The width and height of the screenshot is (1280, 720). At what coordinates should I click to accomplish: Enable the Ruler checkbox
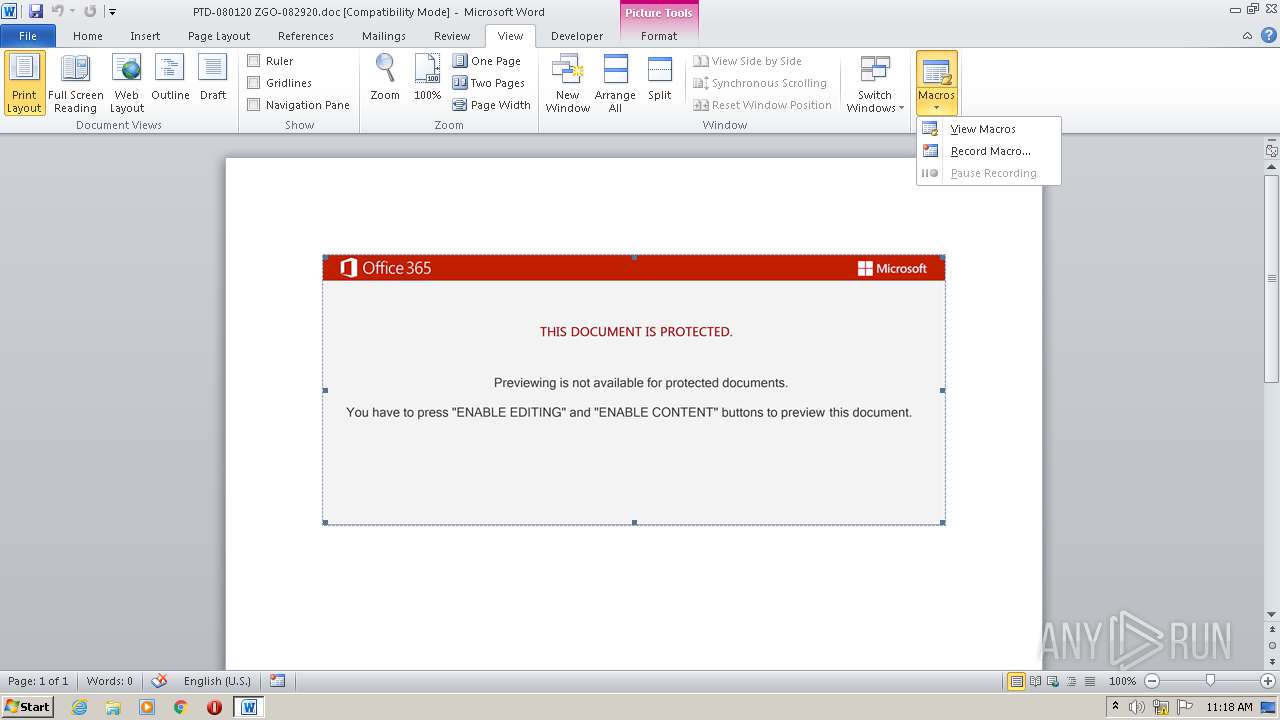point(254,61)
